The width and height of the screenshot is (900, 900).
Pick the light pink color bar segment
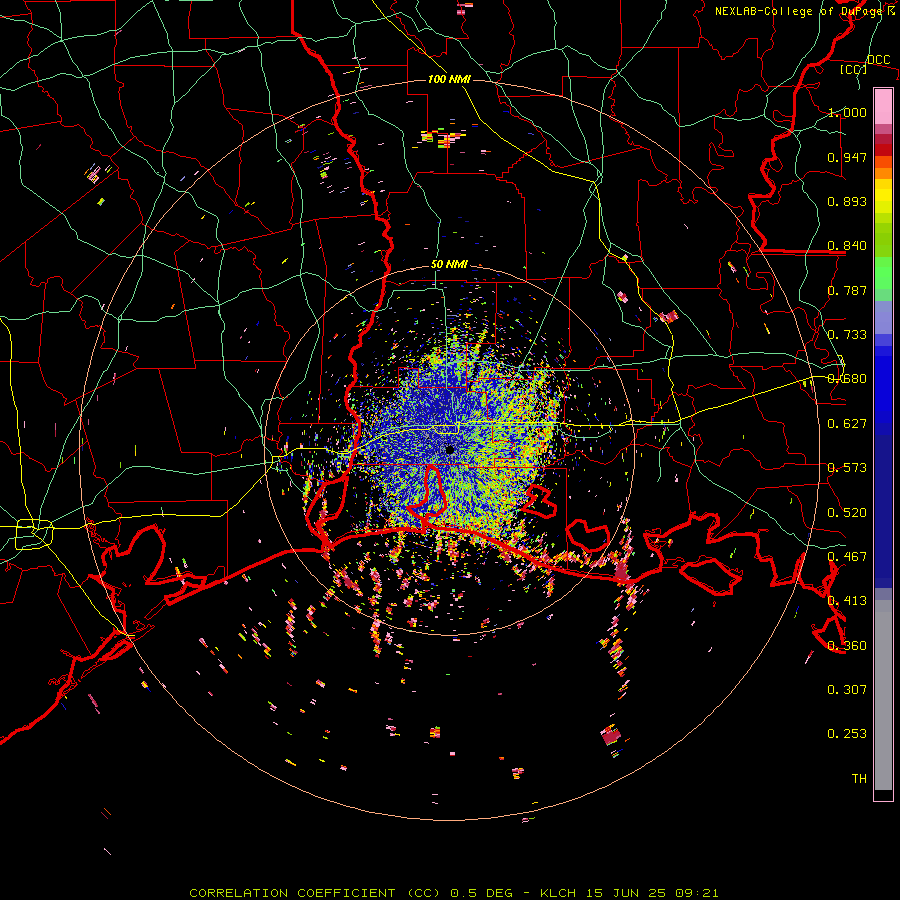click(883, 106)
